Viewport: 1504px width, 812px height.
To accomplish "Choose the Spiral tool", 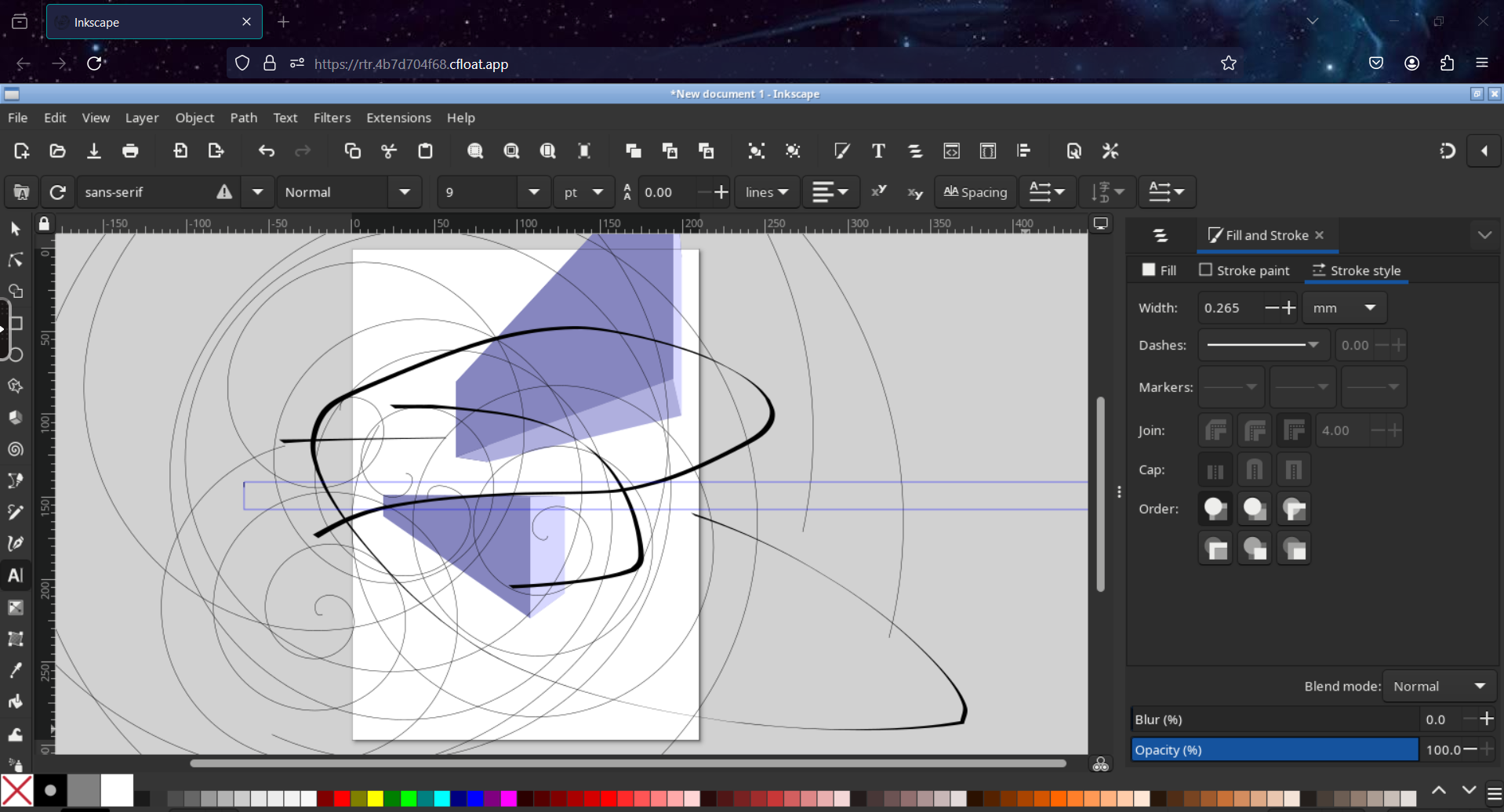I will tap(16, 449).
